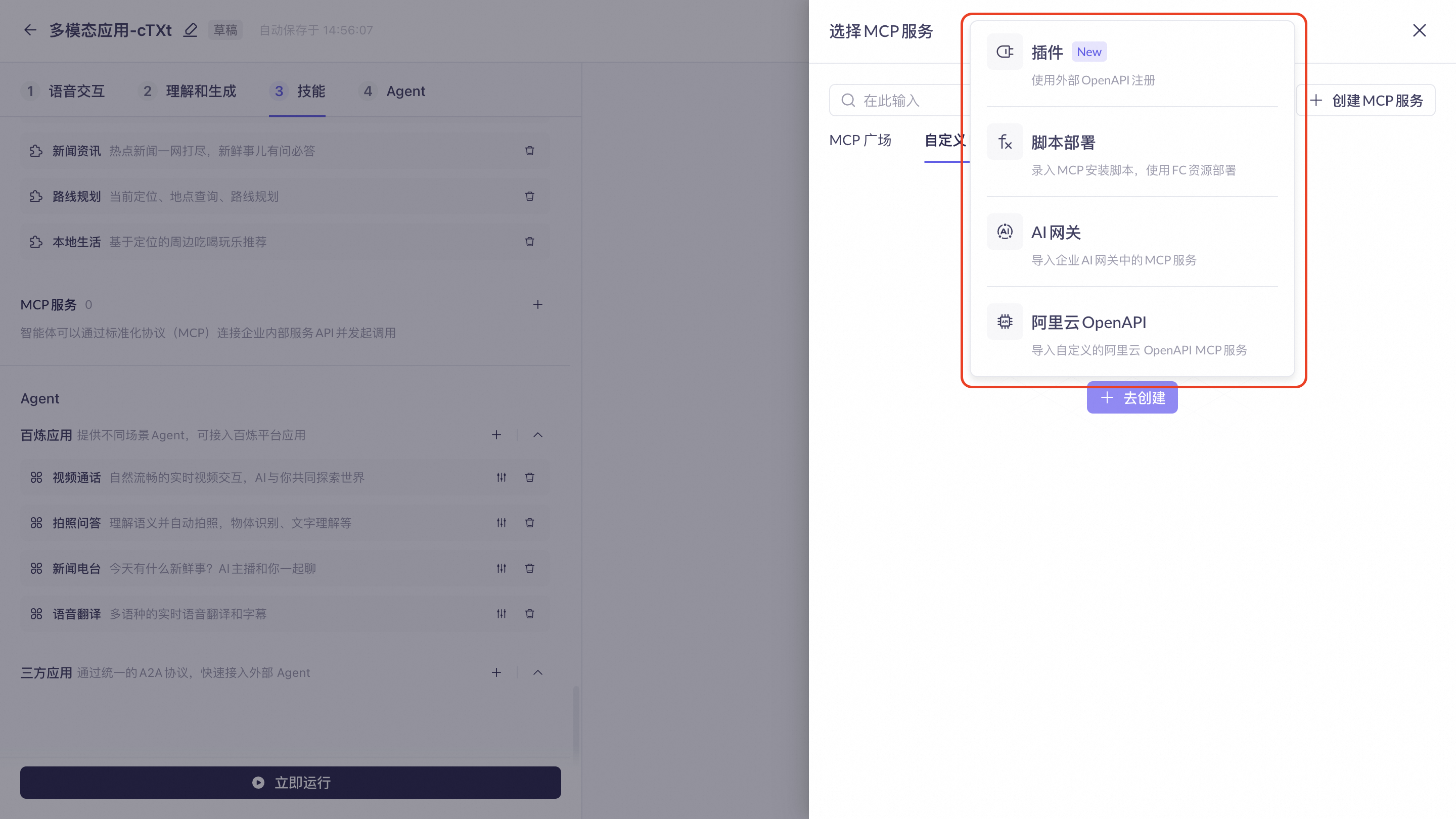Choose the AI网关 option icon
The height and width of the screenshot is (819, 1456).
click(x=1005, y=232)
